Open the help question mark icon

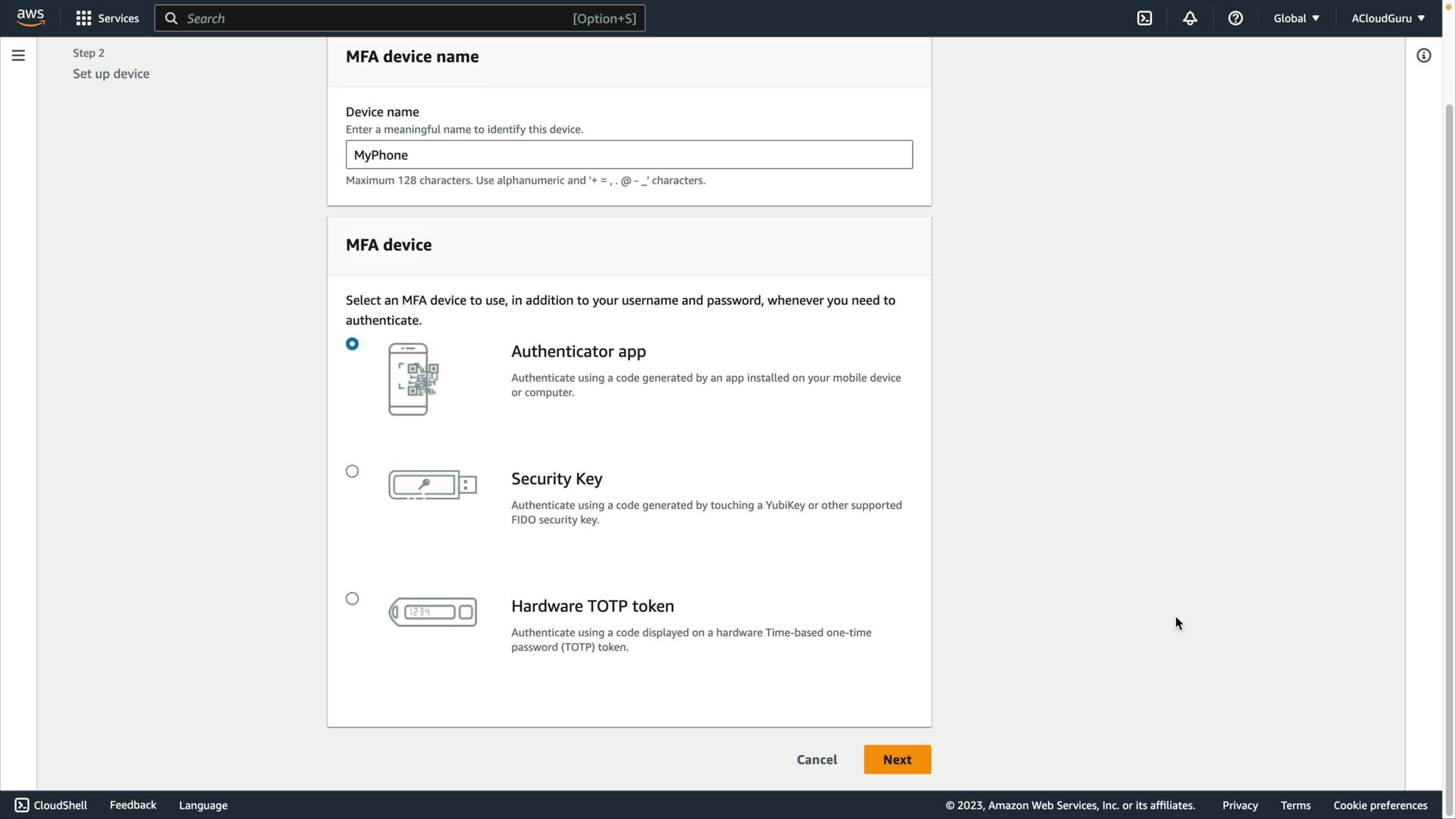click(x=1235, y=18)
